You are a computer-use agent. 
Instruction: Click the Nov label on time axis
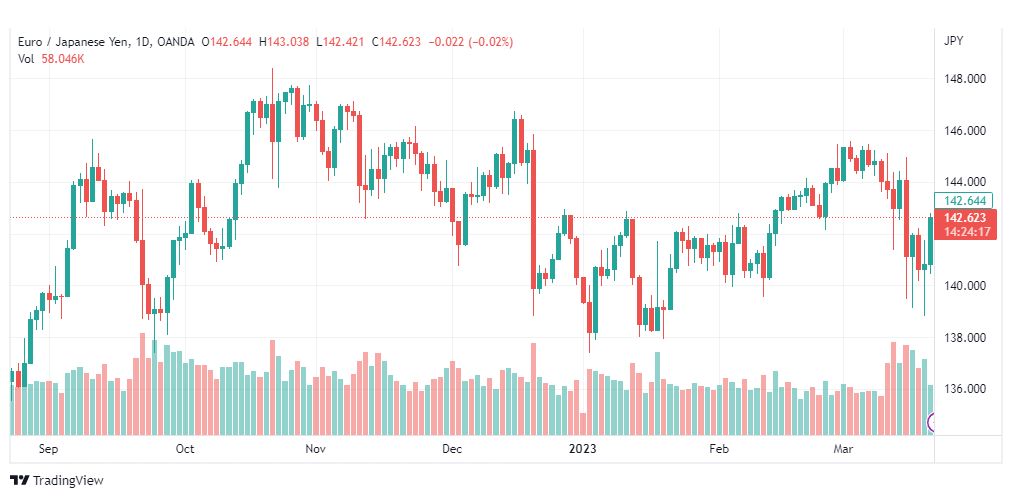tap(316, 450)
